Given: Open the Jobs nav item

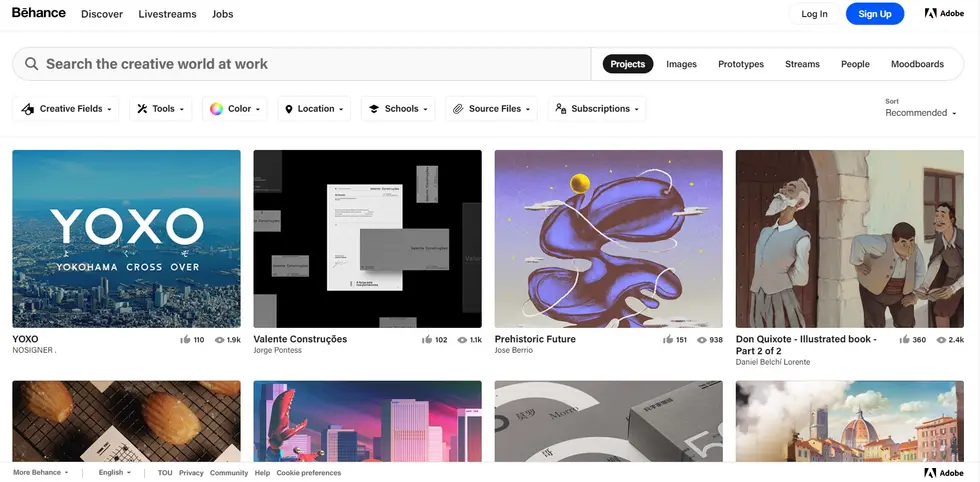Looking at the screenshot, I should coord(222,14).
